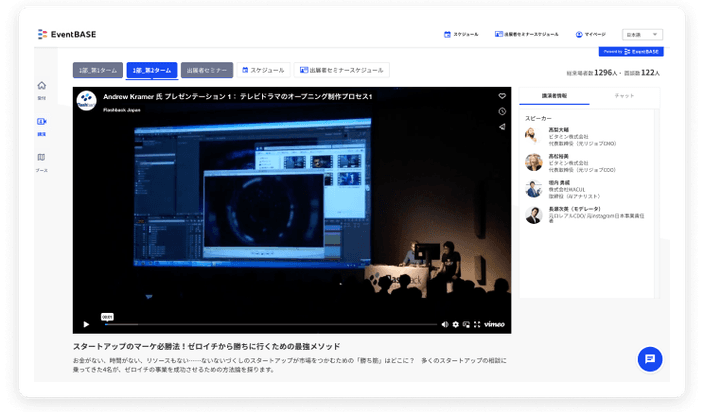The width and height of the screenshot is (704, 412).
Task: Open the 受付 home icon in sidebar
Action: pos(41,87)
